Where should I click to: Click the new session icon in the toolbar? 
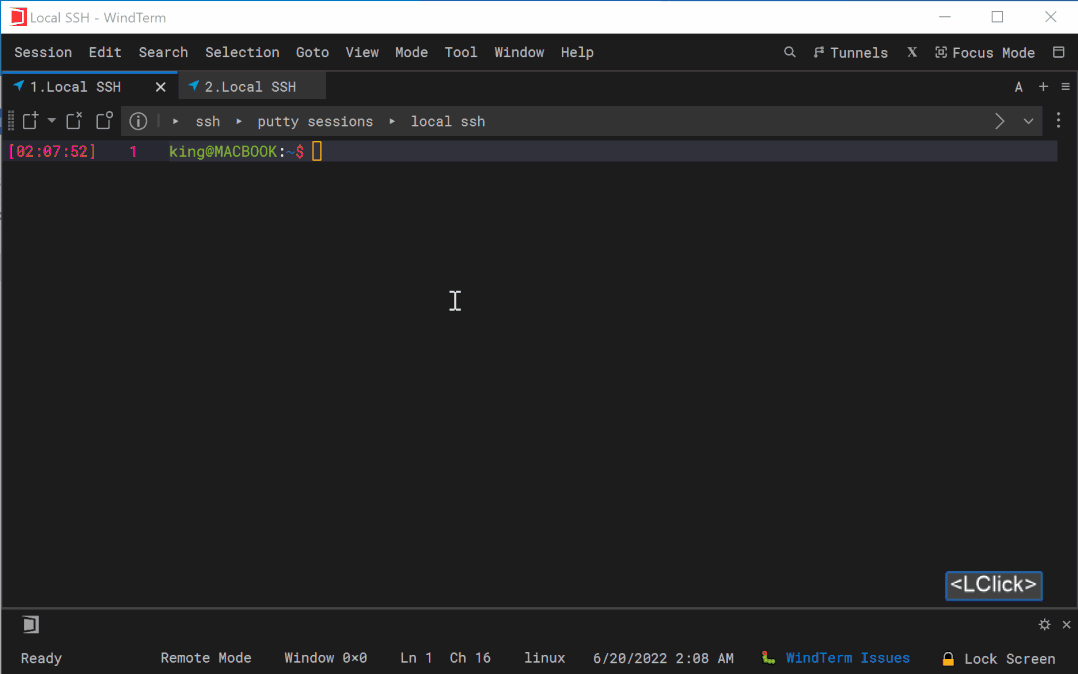pos(31,121)
